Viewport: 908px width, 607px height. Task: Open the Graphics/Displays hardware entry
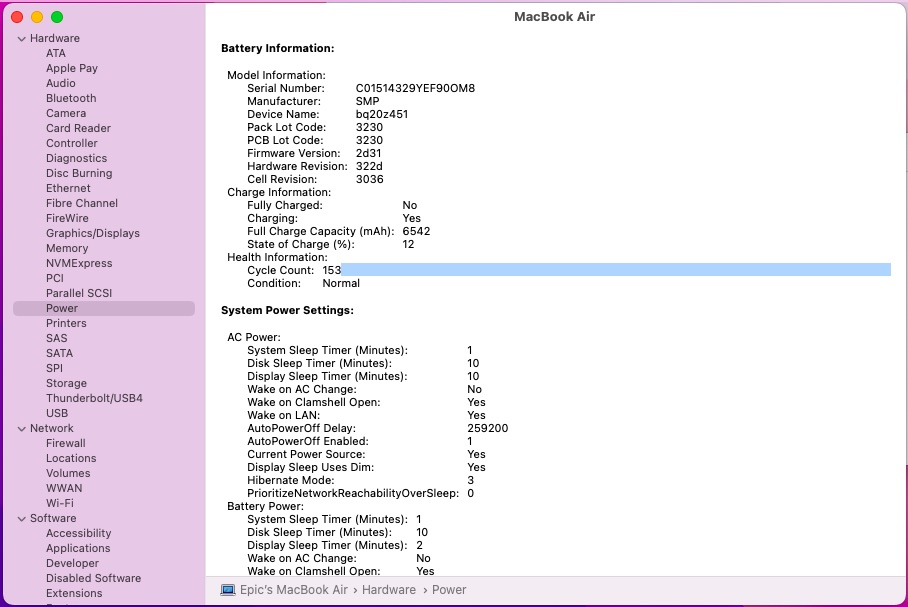(x=93, y=233)
